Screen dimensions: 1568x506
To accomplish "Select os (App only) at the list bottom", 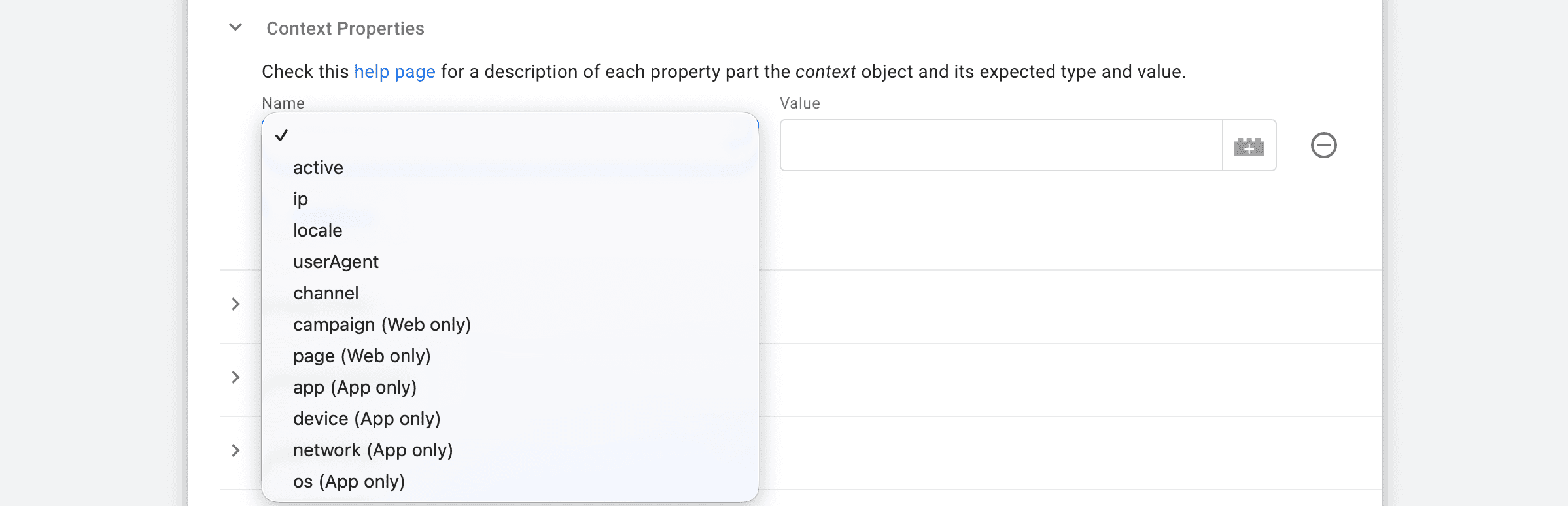I will [349, 482].
